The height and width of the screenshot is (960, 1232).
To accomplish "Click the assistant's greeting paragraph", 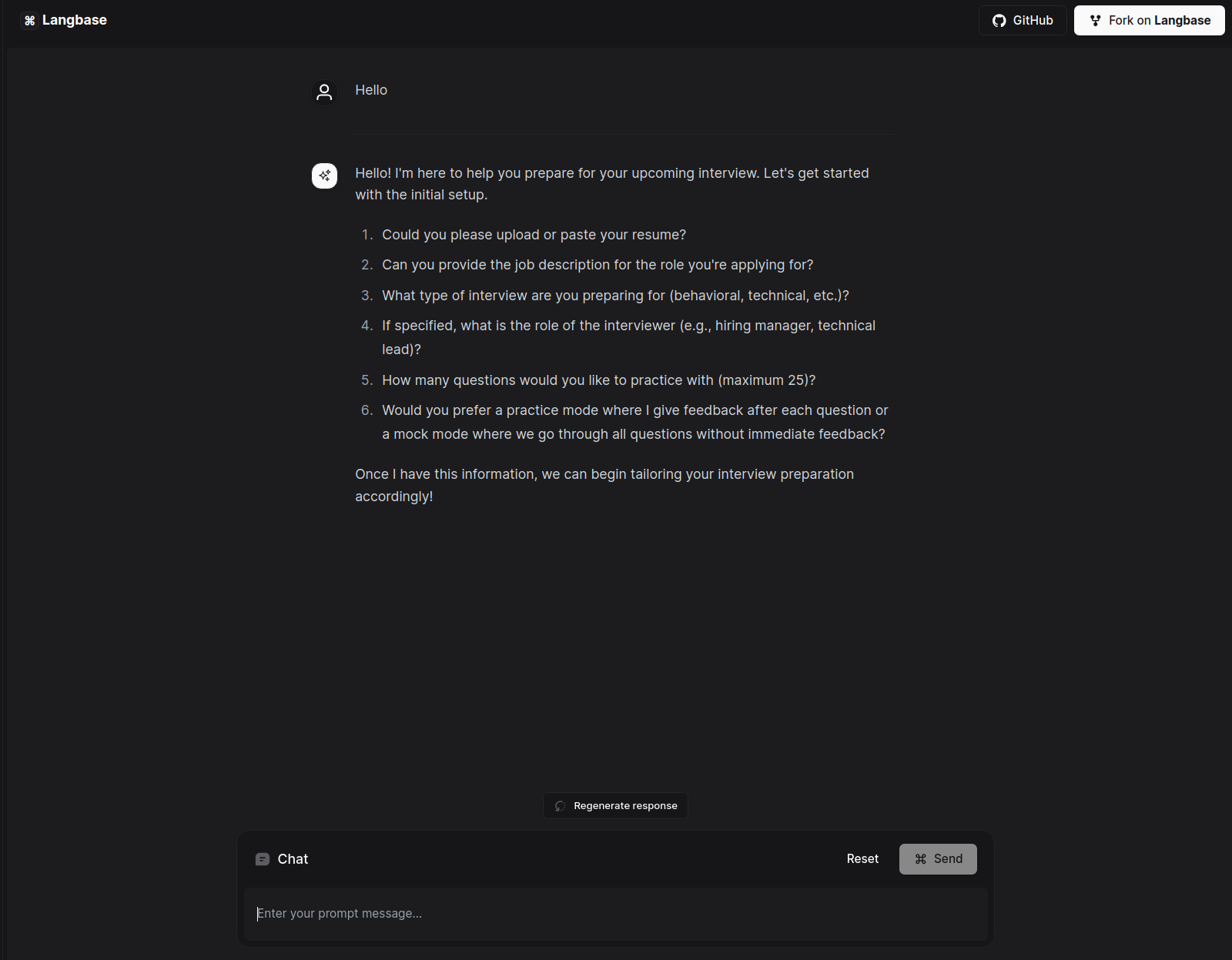I will tap(612, 184).
